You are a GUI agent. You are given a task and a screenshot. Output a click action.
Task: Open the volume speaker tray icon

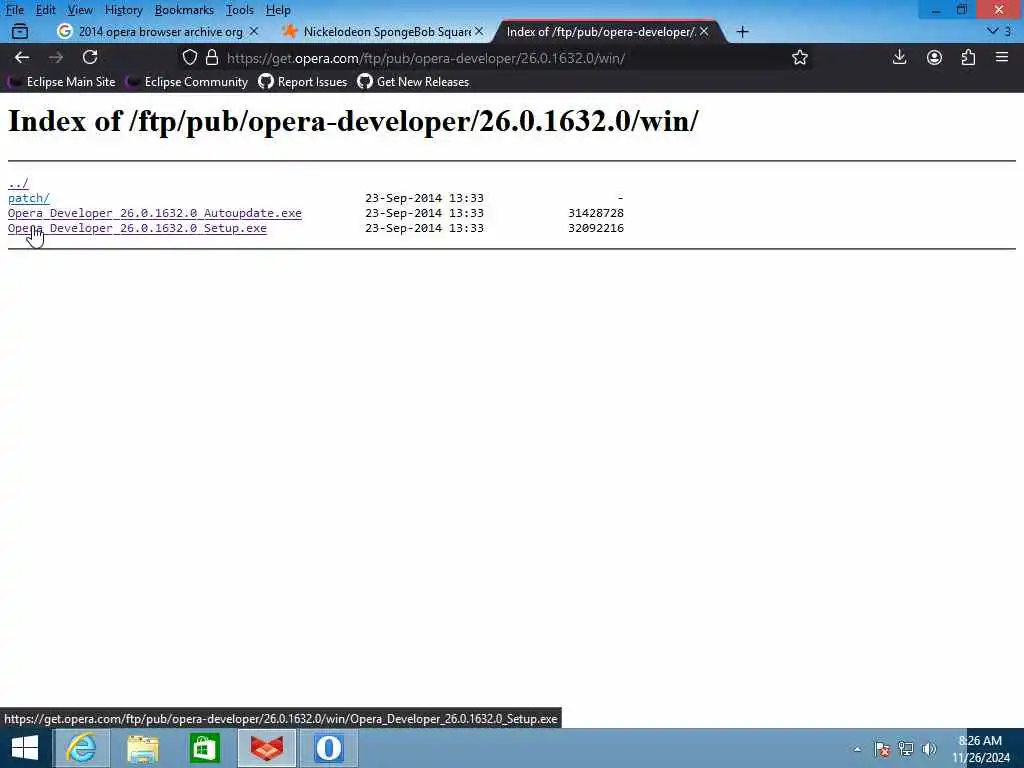point(929,749)
